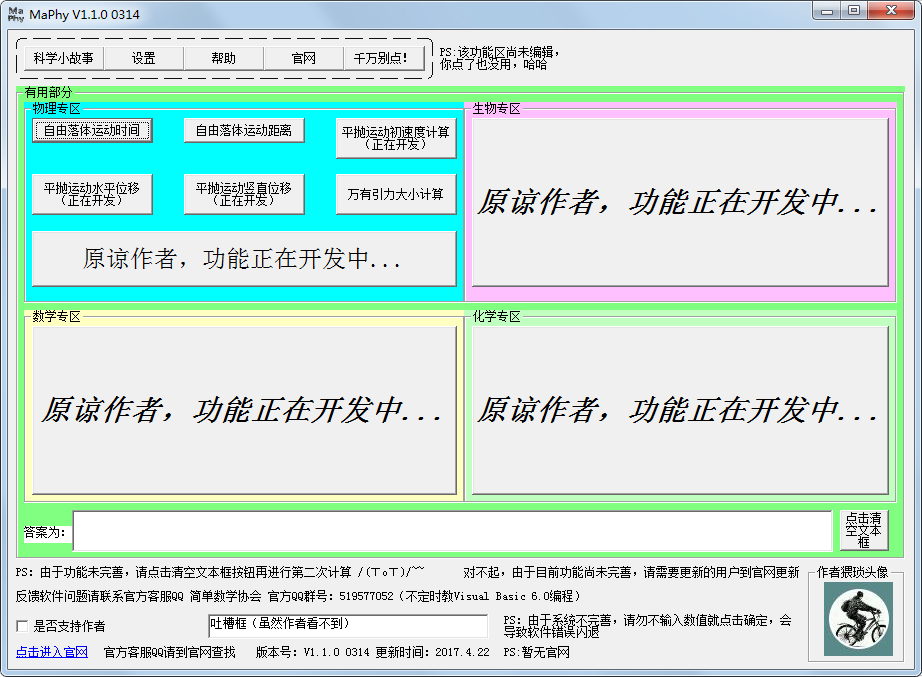Select 平抛运动初速度计算 feature
922x677 pixels.
(395, 137)
